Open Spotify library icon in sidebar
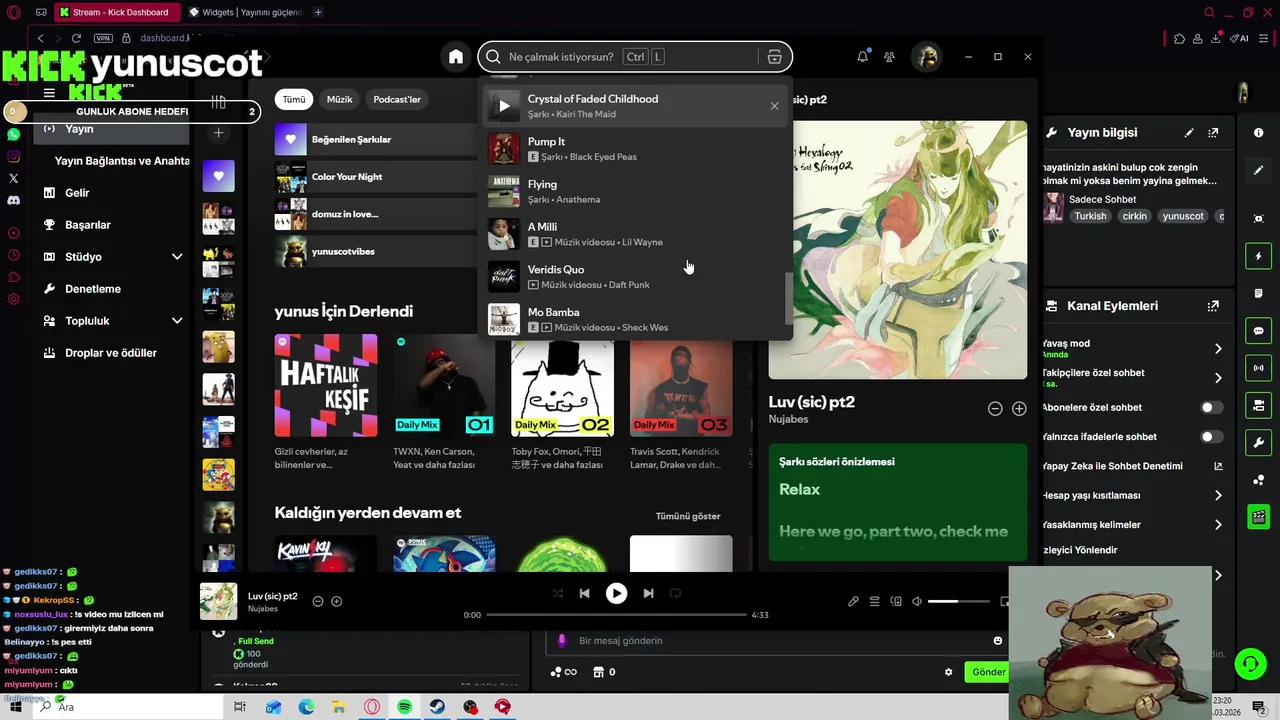Screen dimensions: 1280x720 (219, 102)
